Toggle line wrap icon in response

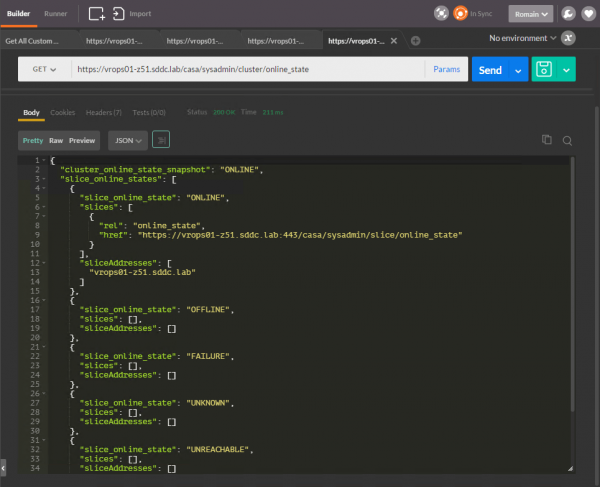(161, 140)
